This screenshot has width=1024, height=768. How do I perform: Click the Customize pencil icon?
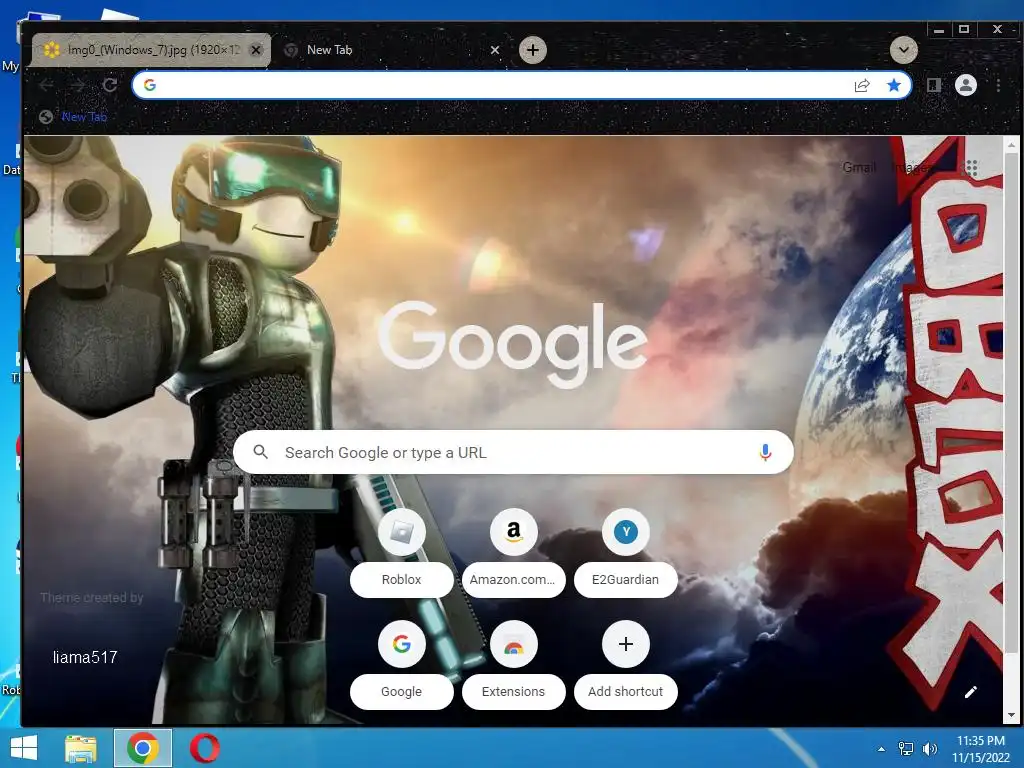(970, 692)
